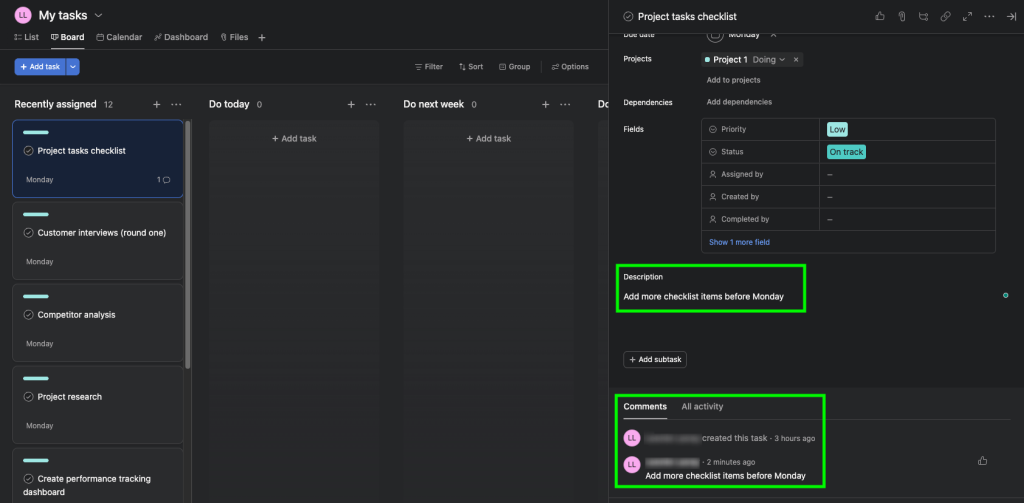Click the teal dot indicator beside the description

(x=1006, y=295)
